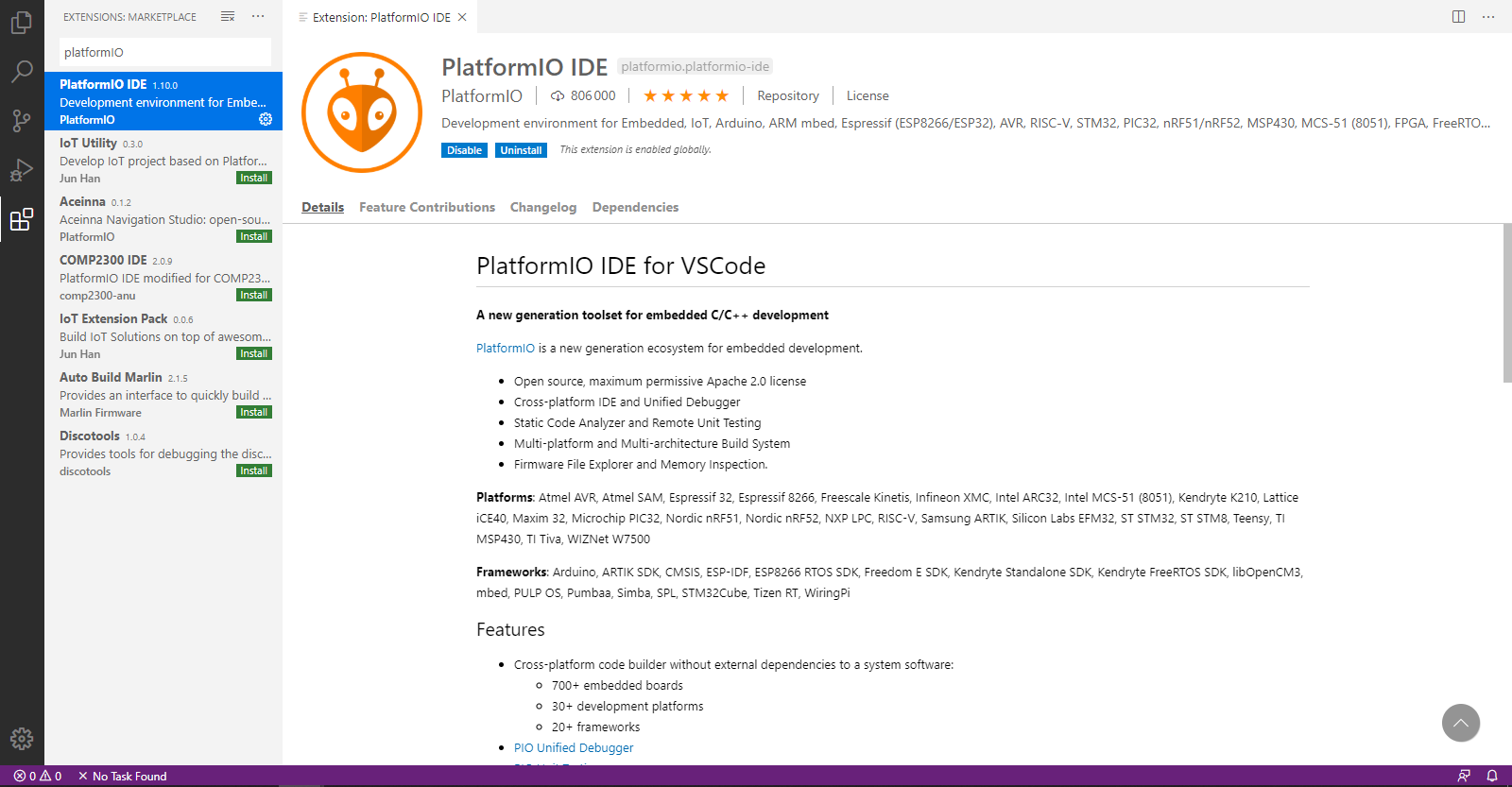Click the 20+ frameworks line
This screenshot has height=787, width=1512.
(595, 727)
